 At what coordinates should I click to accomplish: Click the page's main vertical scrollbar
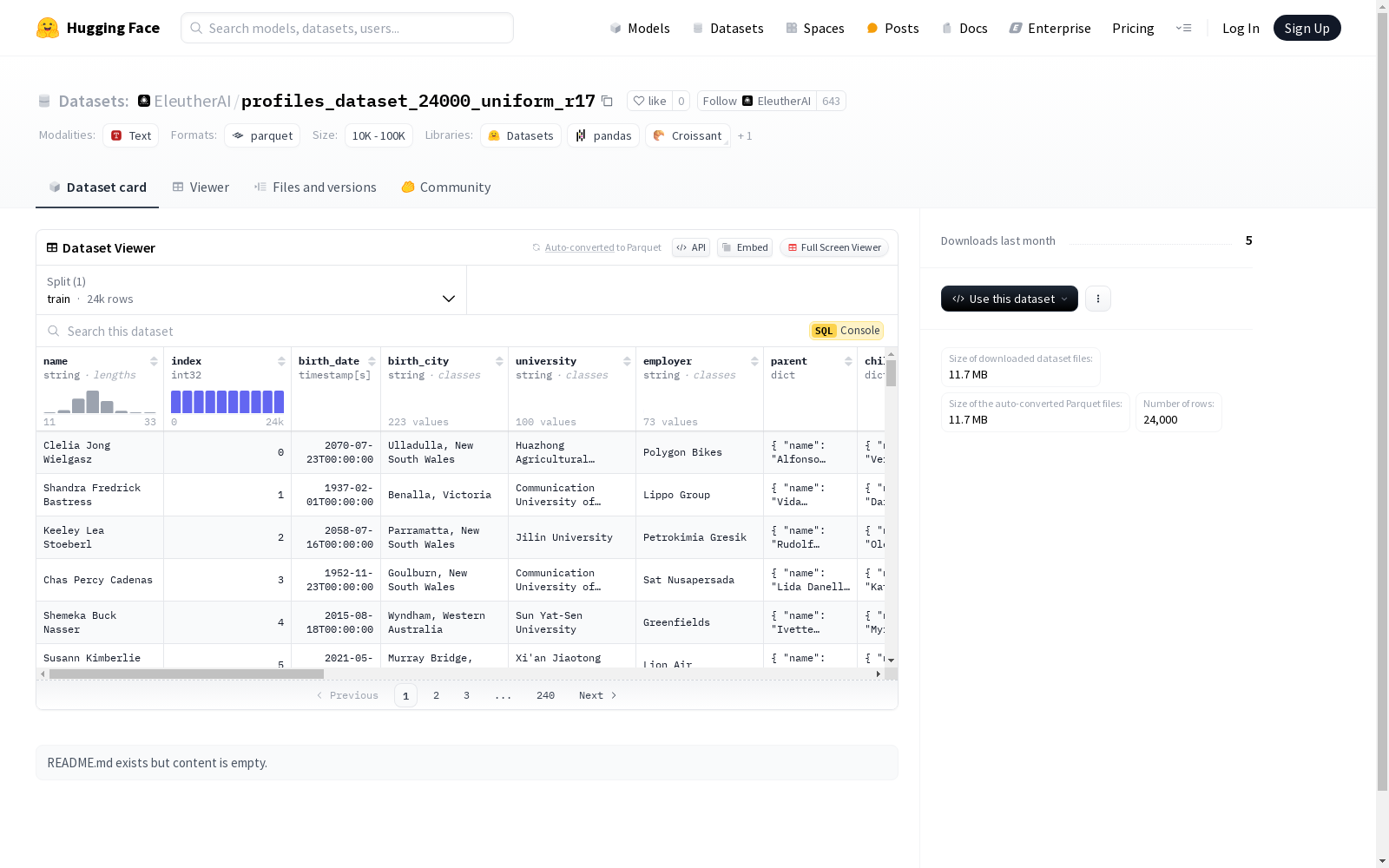[1382, 401]
